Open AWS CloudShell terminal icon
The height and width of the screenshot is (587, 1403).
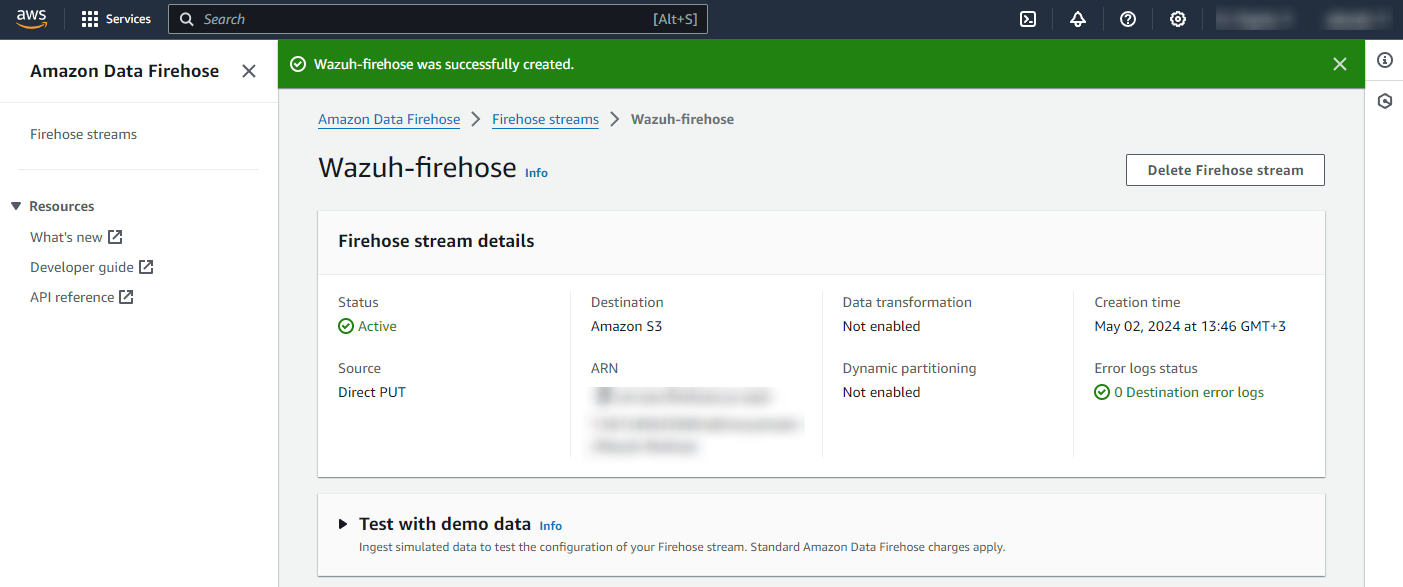tap(1028, 19)
